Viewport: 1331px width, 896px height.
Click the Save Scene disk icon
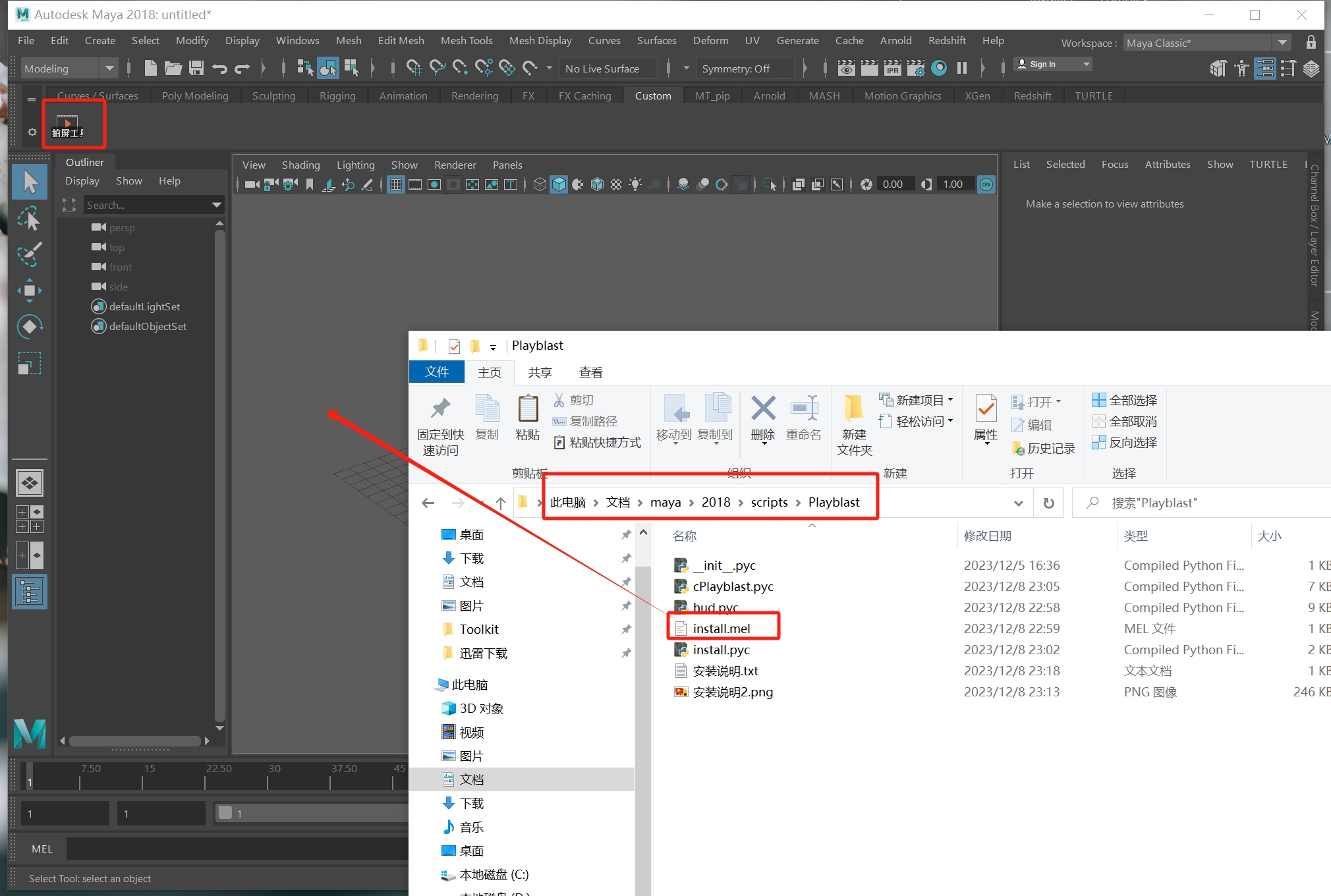pos(196,68)
